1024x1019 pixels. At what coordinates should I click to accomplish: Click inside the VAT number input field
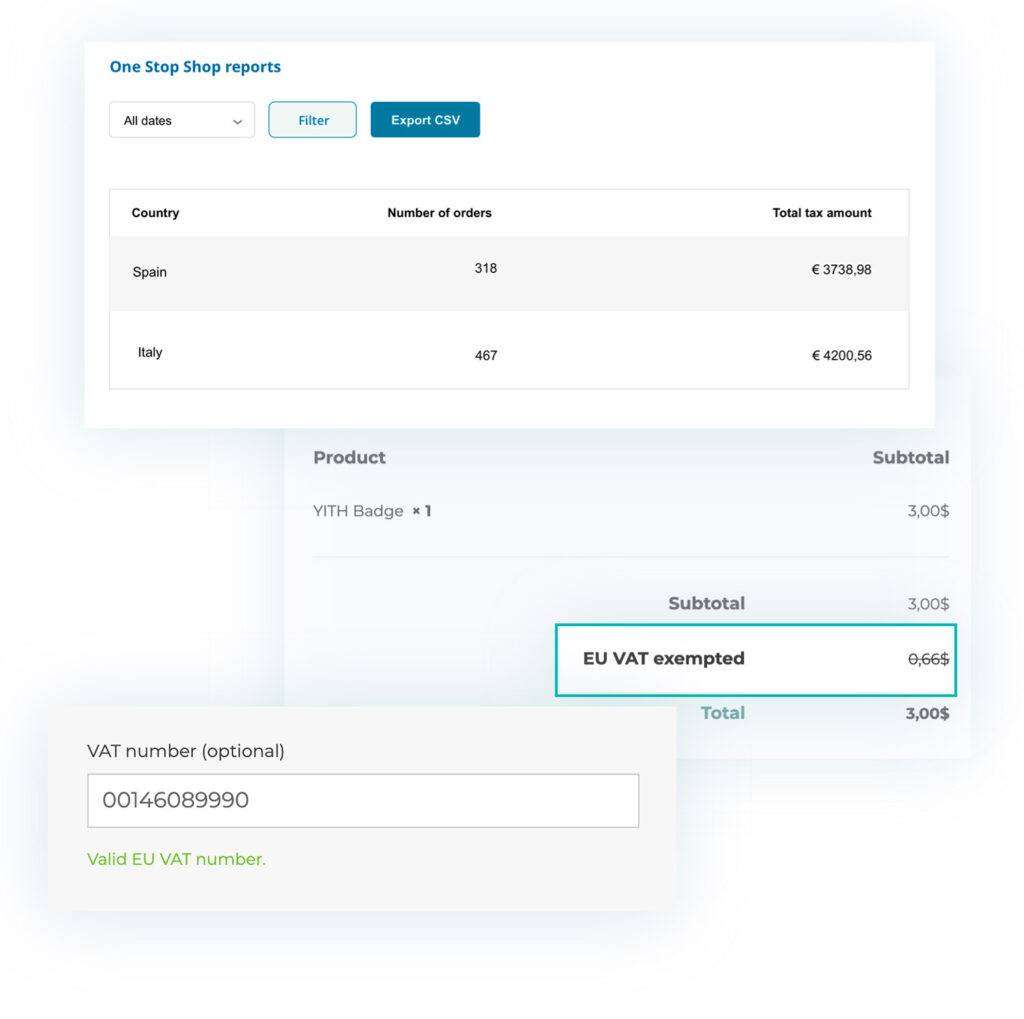click(x=363, y=800)
